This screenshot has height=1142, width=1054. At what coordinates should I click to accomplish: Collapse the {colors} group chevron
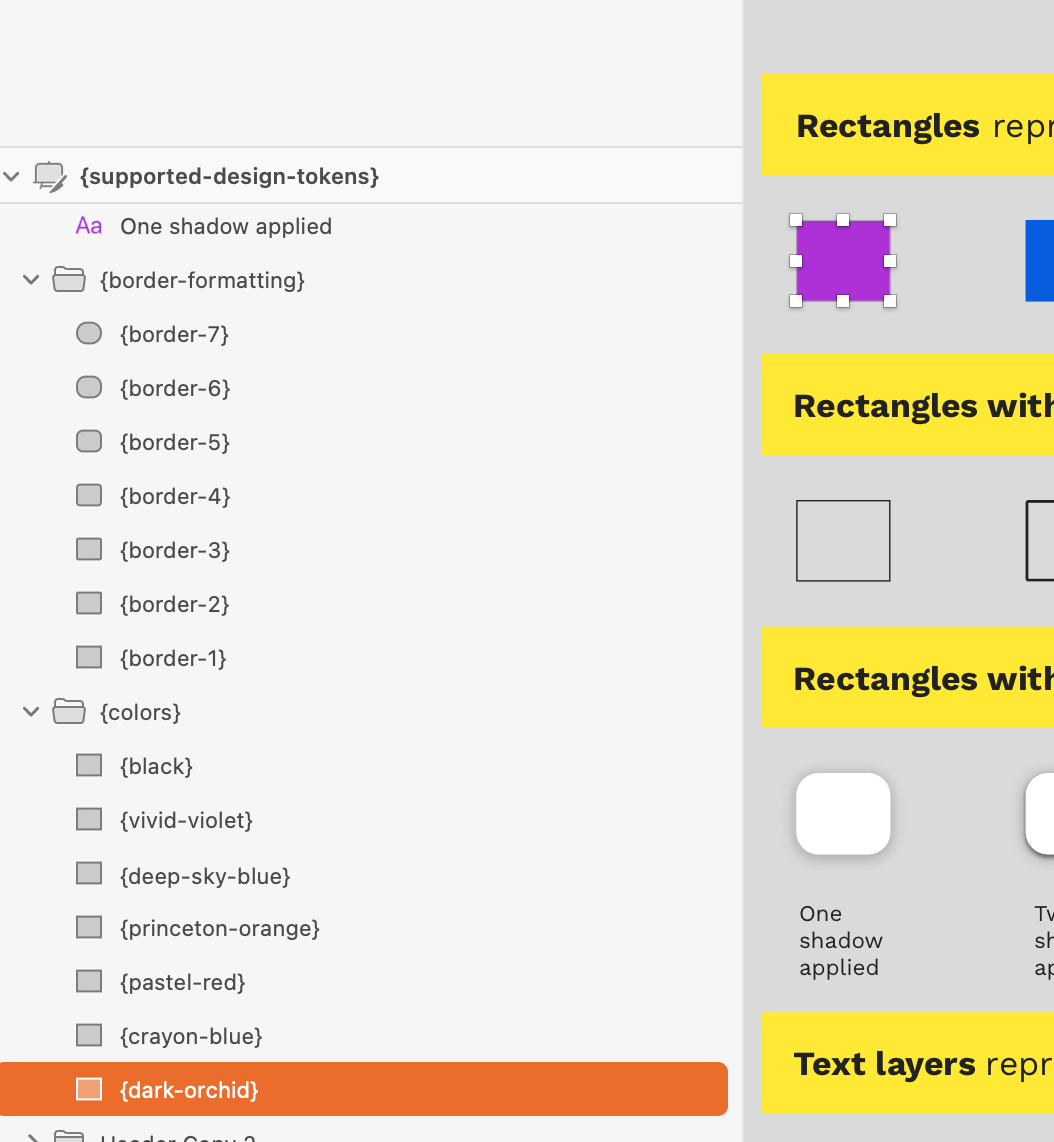point(31,712)
